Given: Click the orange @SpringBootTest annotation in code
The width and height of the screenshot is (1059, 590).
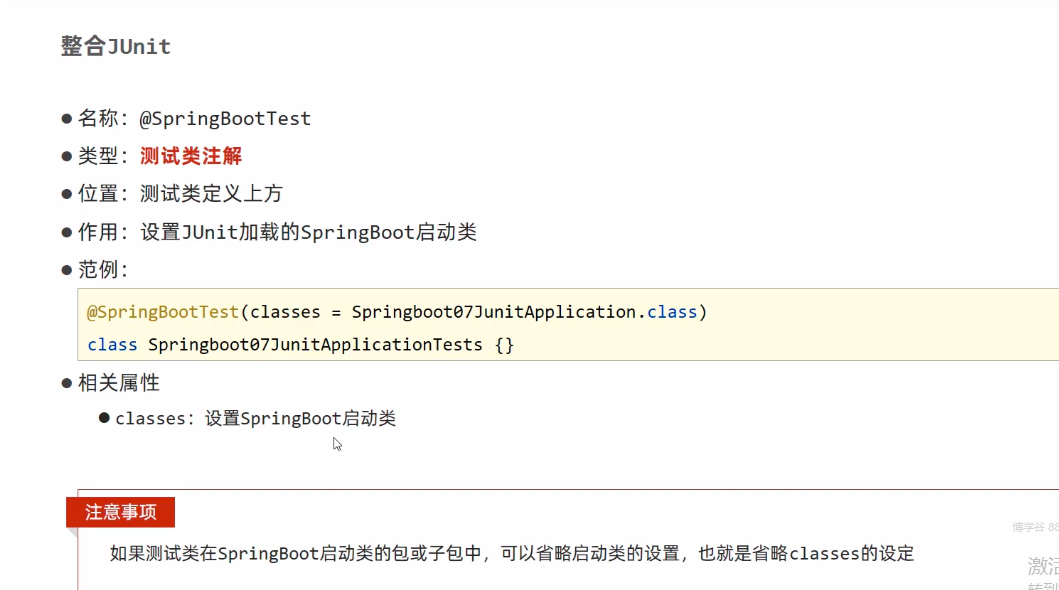Looking at the screenshot, I should coord(163,312).
